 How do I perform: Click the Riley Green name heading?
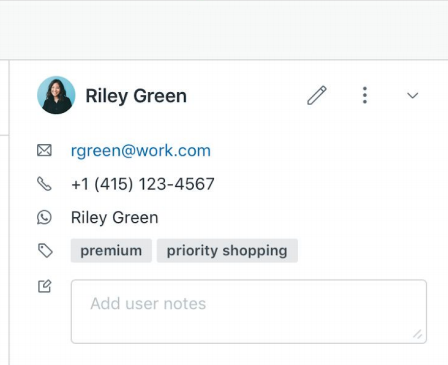[136, 96]
